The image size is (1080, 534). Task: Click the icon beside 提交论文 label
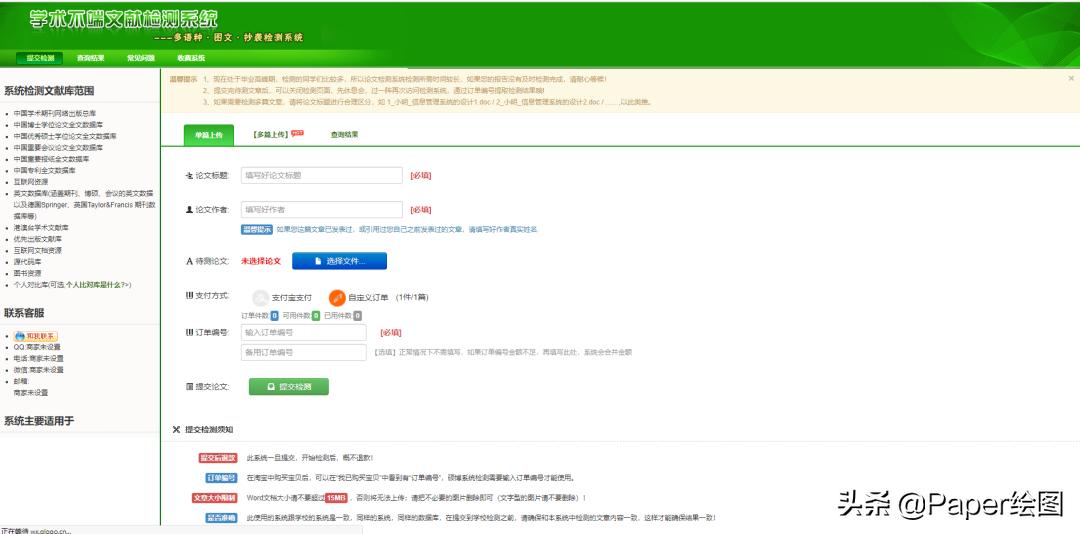coord(189,387)
